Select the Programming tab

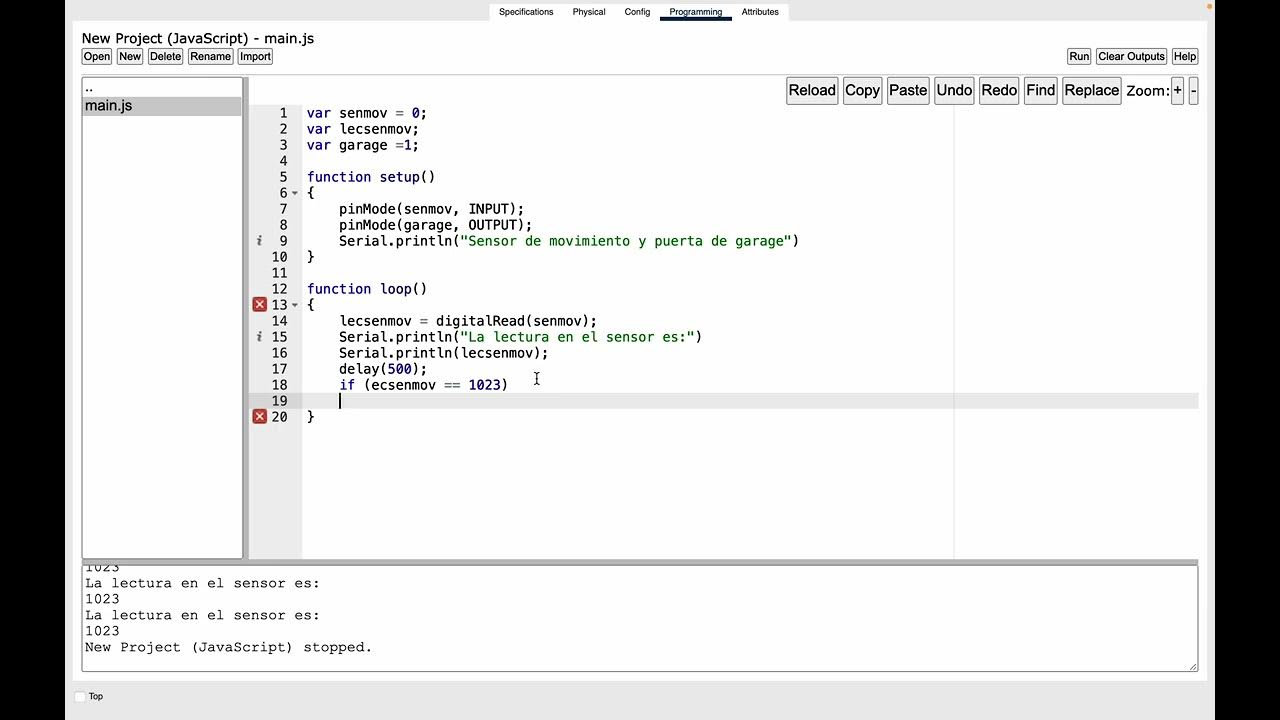tap(696, 12)
